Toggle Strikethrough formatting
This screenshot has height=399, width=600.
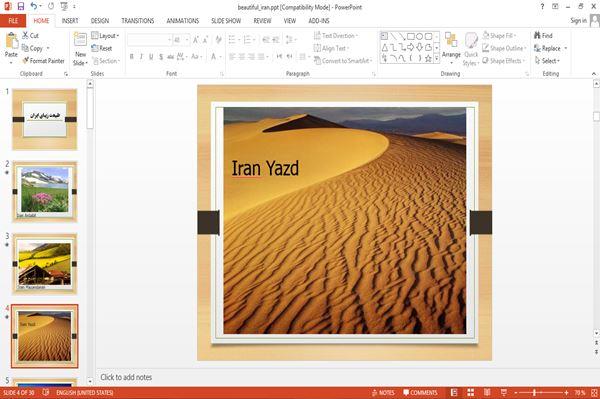170,57
